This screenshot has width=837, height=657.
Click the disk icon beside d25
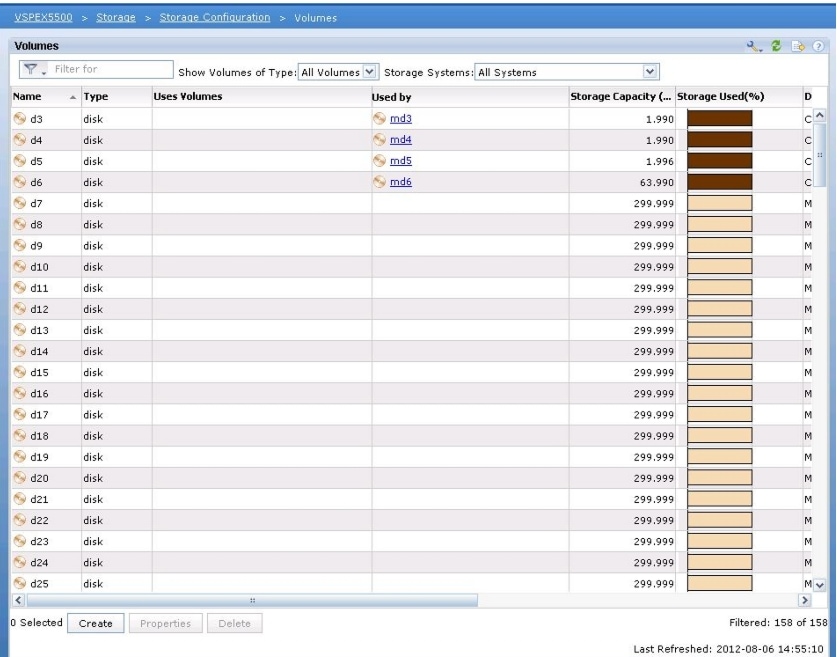click(x=19, y=583)
